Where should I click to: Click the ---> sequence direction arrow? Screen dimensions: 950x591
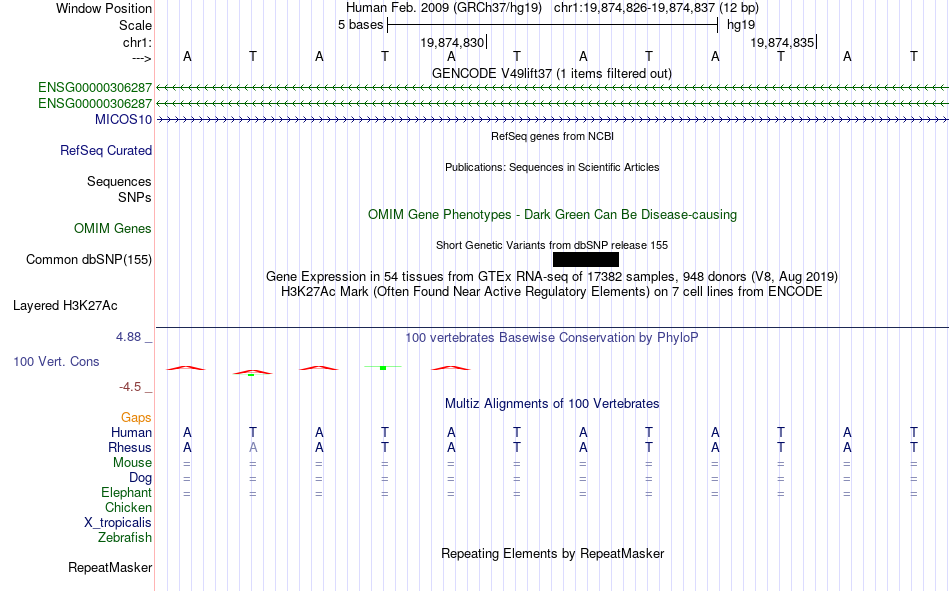(141, 58)
